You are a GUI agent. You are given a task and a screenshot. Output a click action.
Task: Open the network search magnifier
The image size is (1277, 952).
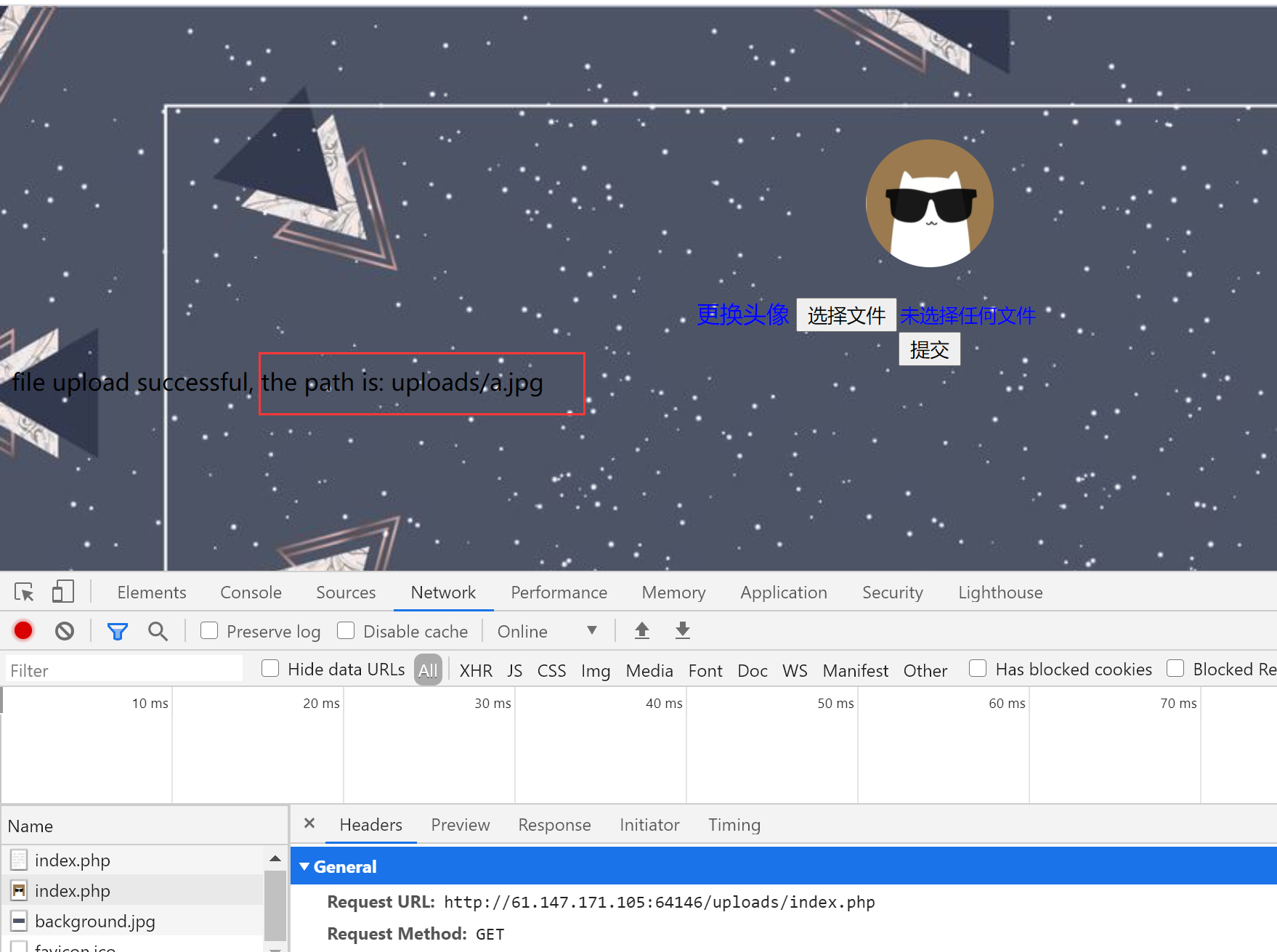coord(158,631)
